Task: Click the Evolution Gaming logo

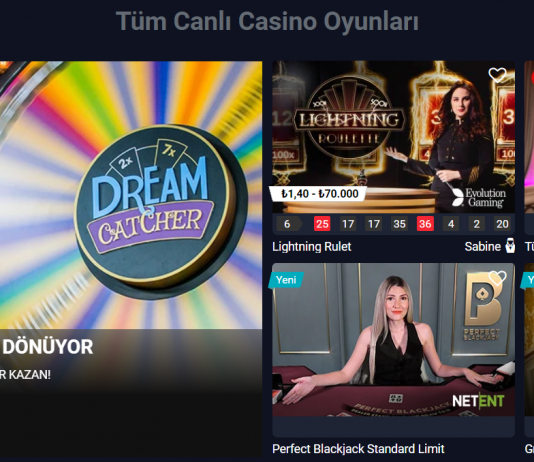Action: tap(478, 197)
